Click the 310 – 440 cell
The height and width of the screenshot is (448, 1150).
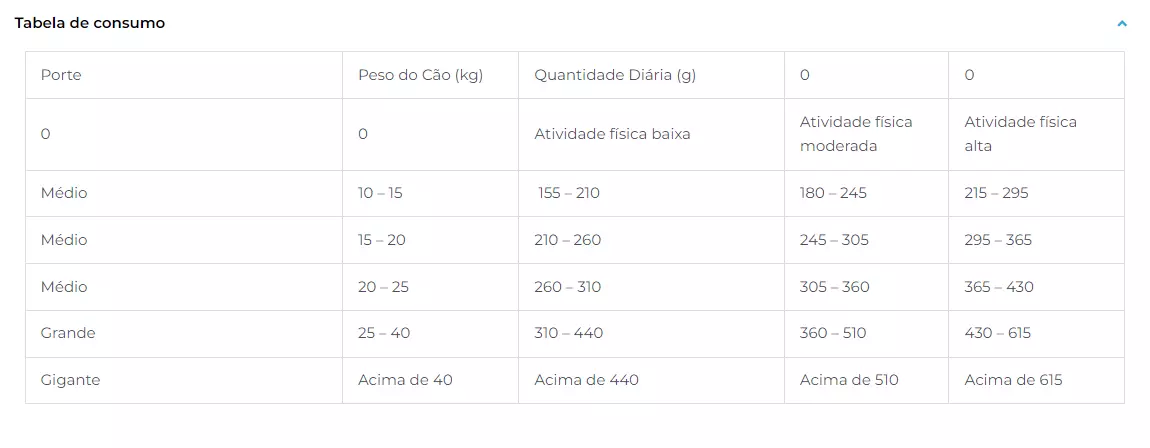coord(651,334)
